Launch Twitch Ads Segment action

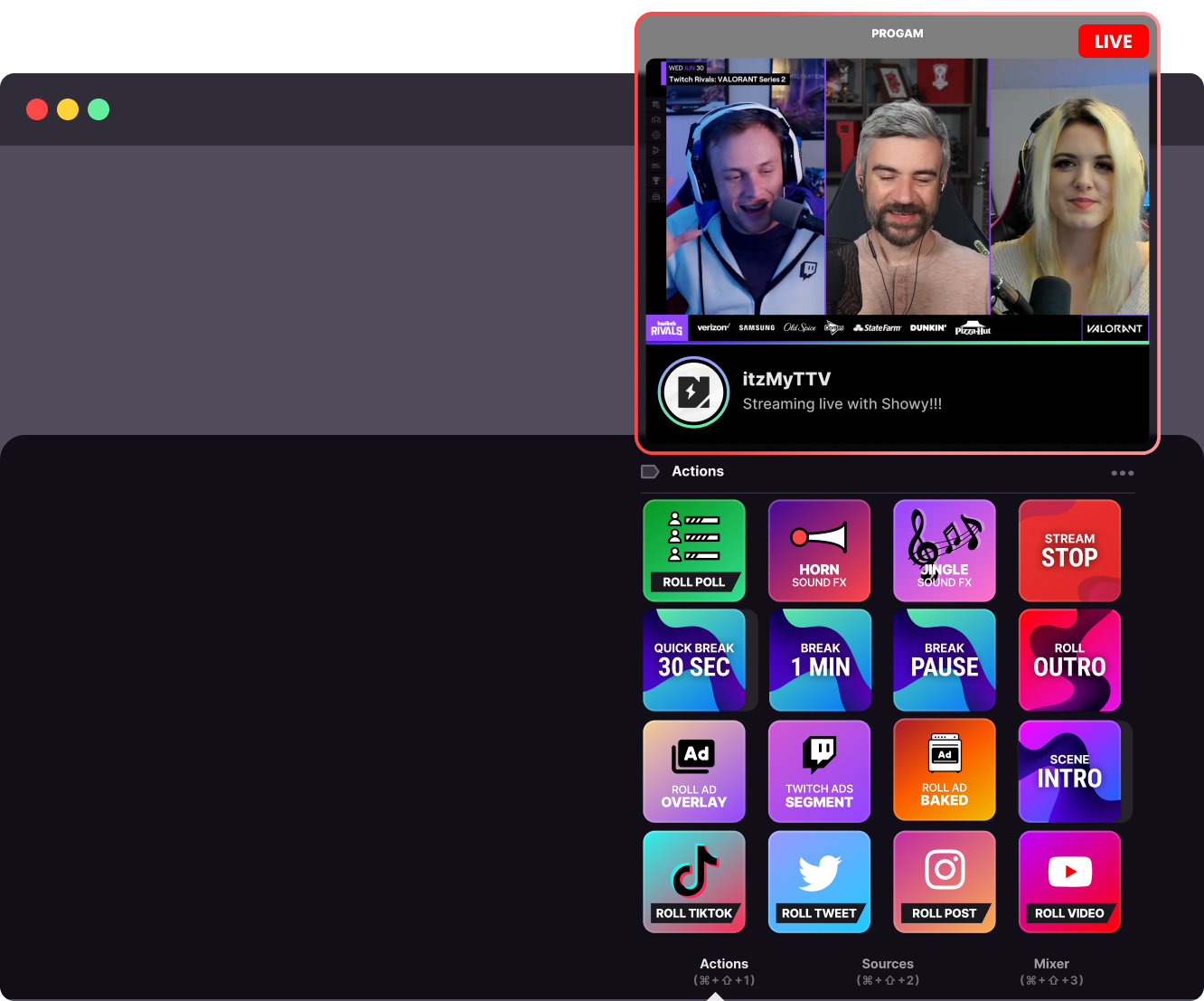(x=819, y=771)
